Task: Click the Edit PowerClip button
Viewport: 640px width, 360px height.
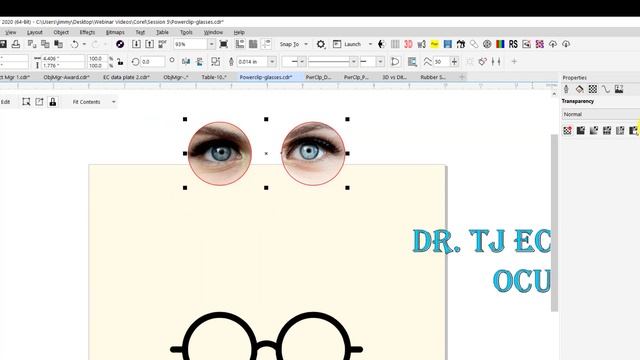Action: click(5, 102)
